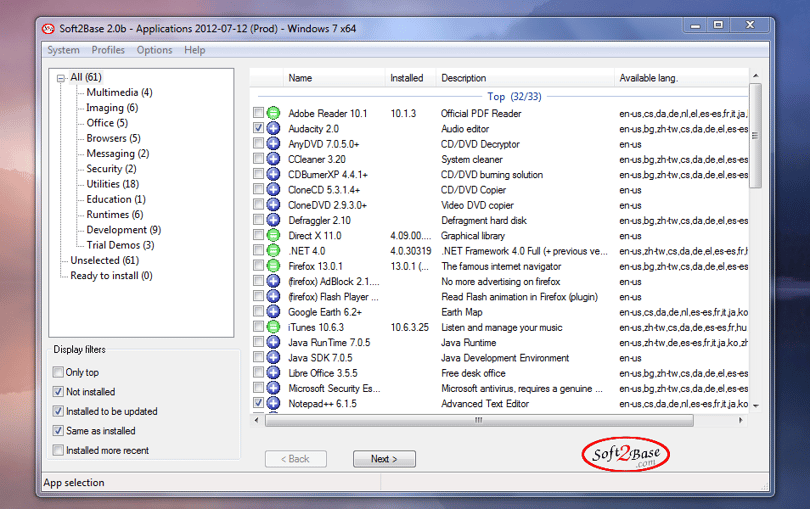Screen dimensions: 810x509
Task: Tick the Adobe Reader 10.1 checkbox
Action: pos(258,112)
